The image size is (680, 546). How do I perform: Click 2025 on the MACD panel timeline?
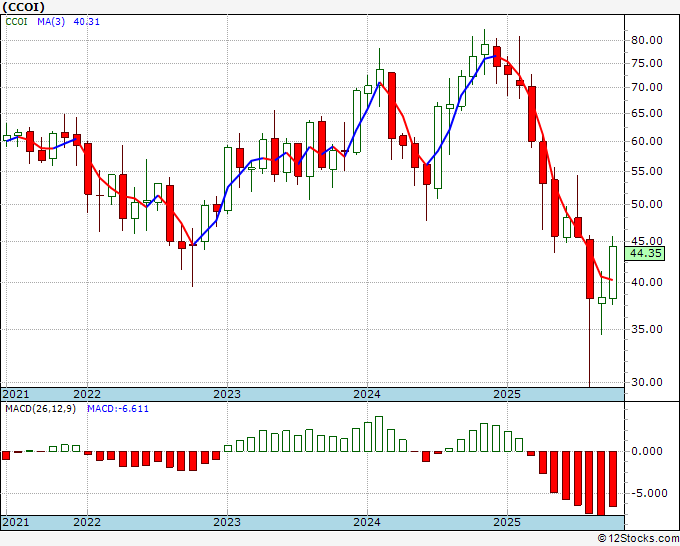coord(507,522)
